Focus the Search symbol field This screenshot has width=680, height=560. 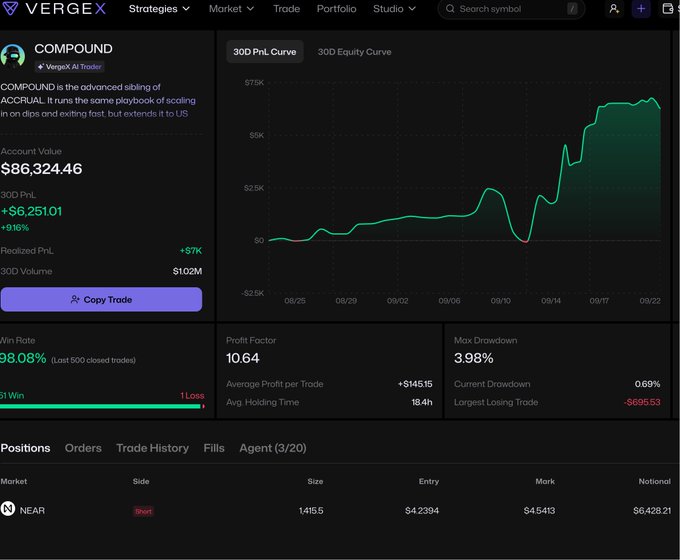511,9
